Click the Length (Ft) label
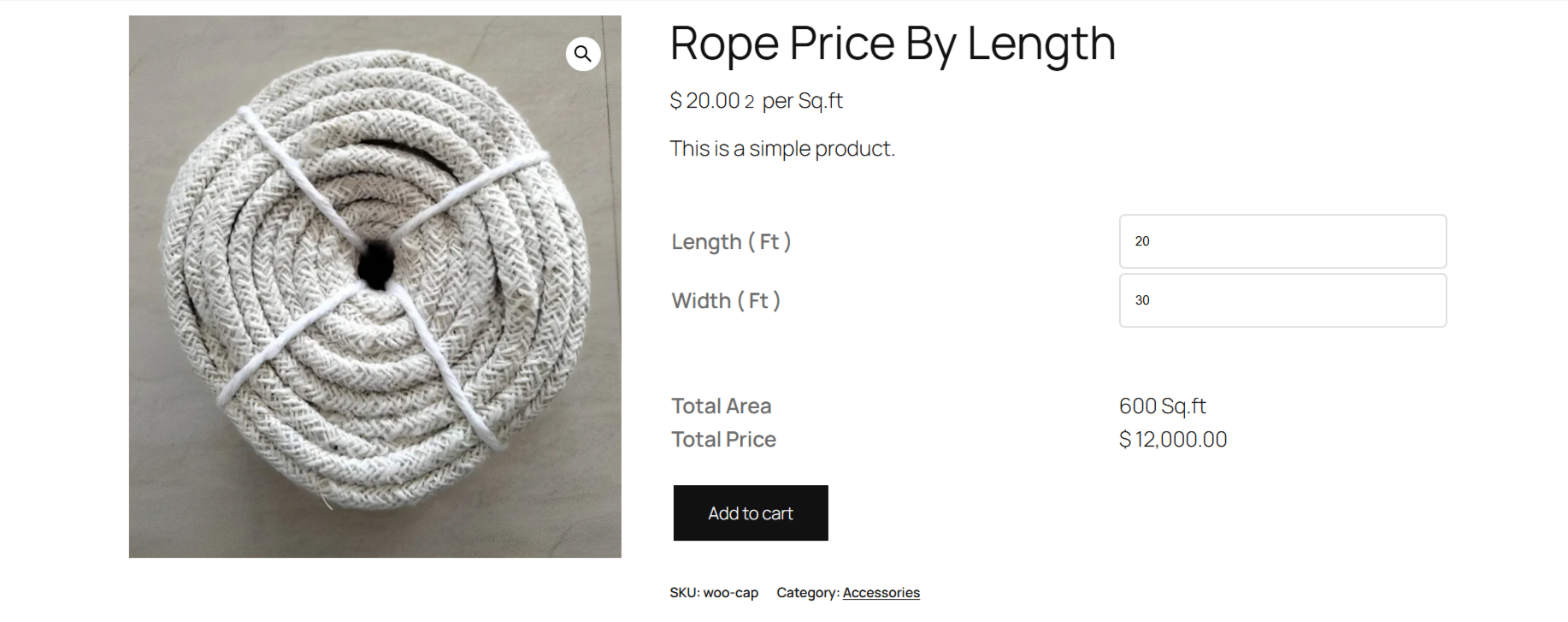1568x622 pixels. click(x=731, y=242)
